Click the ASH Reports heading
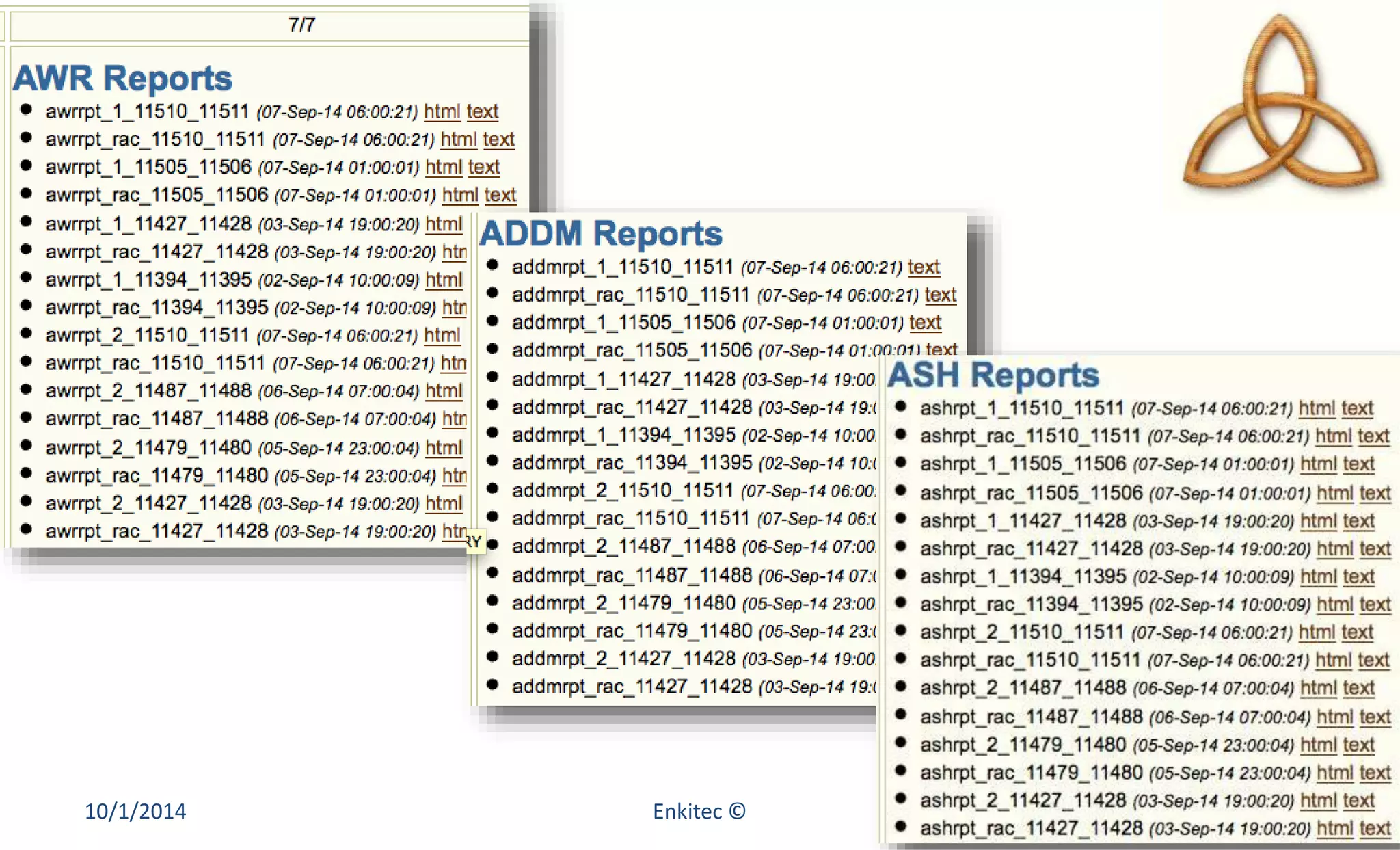The height and width of the screenshot is (850, 1400). coord(993,375)
